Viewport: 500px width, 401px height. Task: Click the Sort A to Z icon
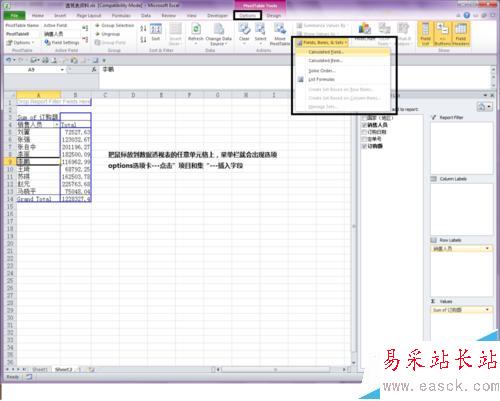pos(143,29)
